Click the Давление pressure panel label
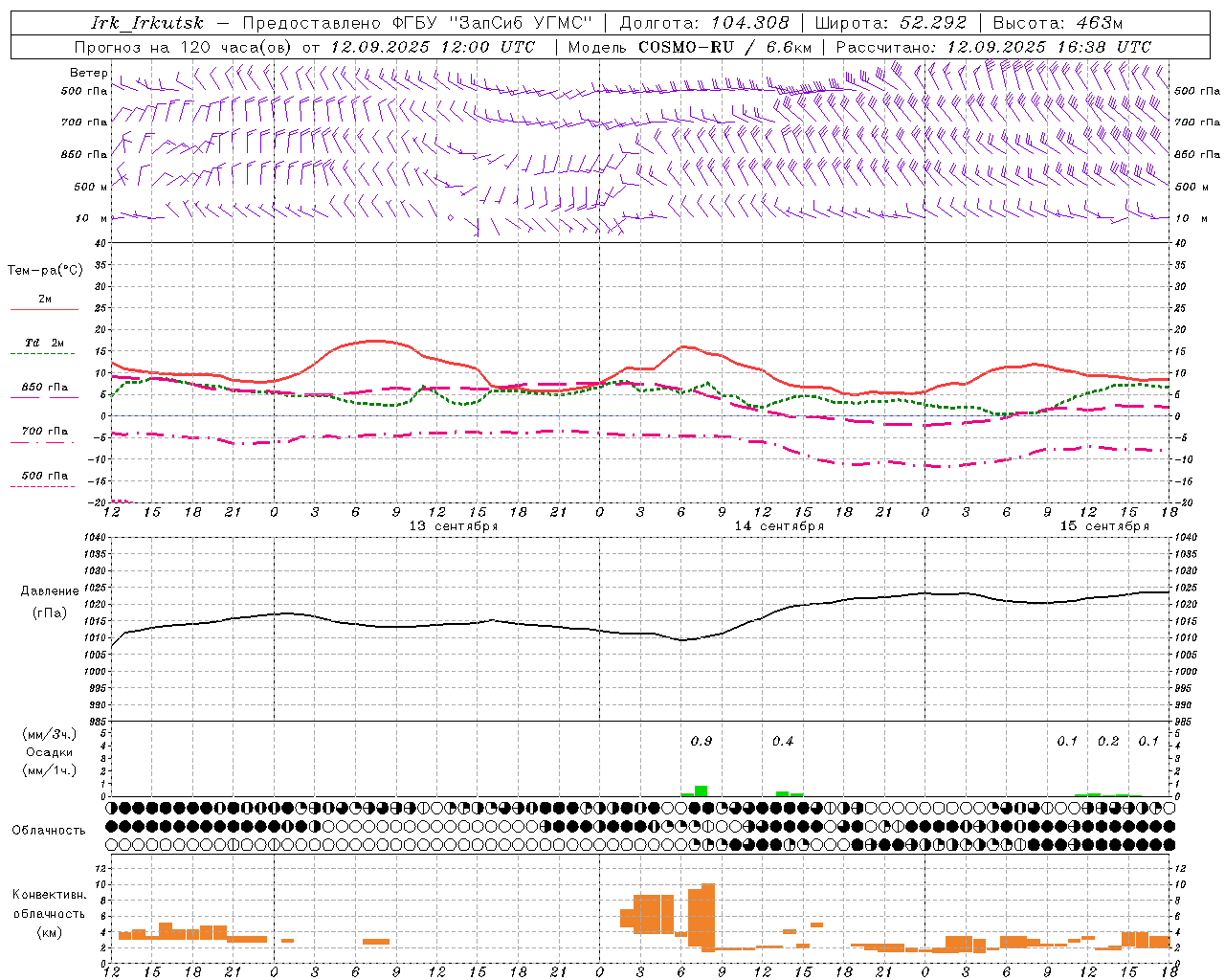 50,591
